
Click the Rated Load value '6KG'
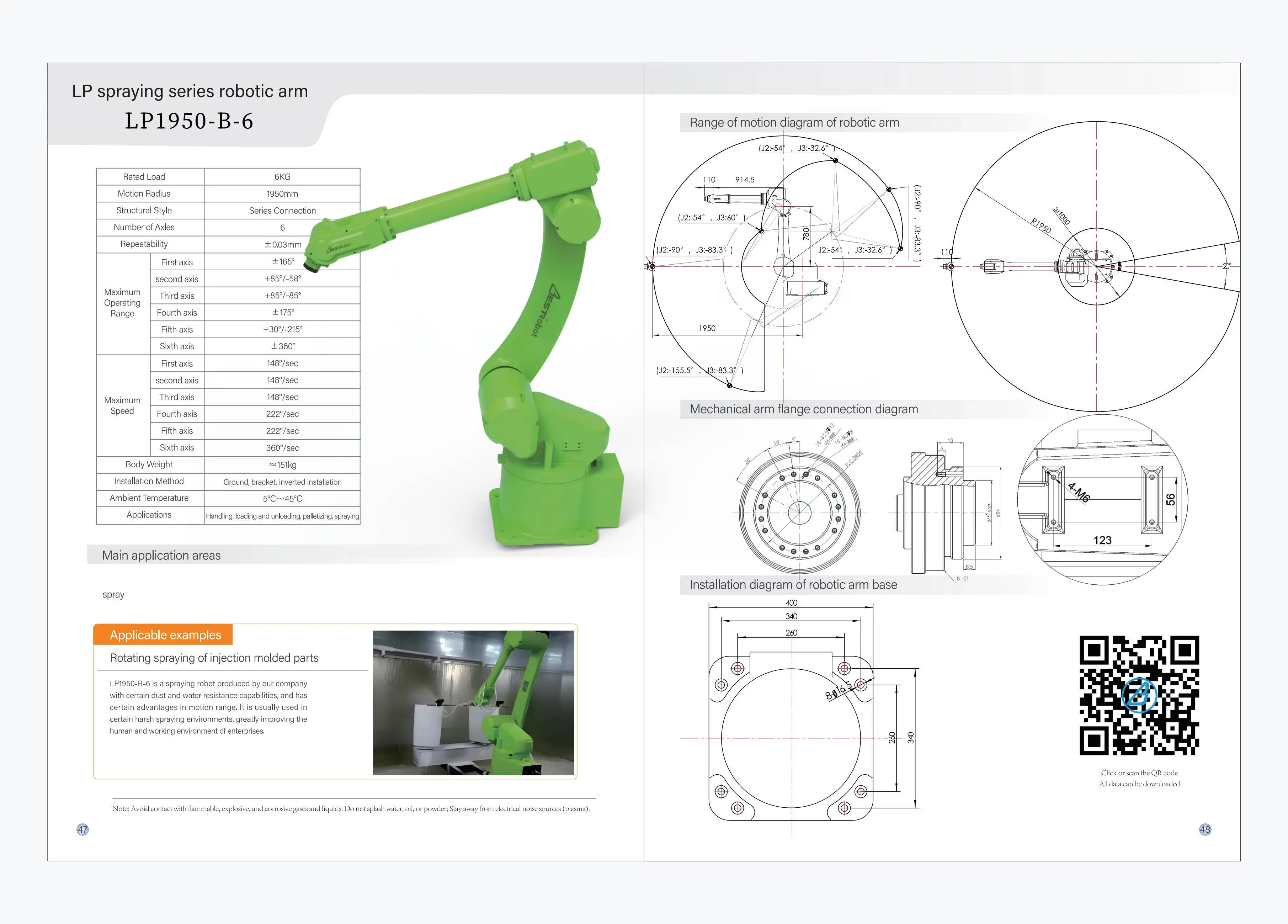pos(282,177)
